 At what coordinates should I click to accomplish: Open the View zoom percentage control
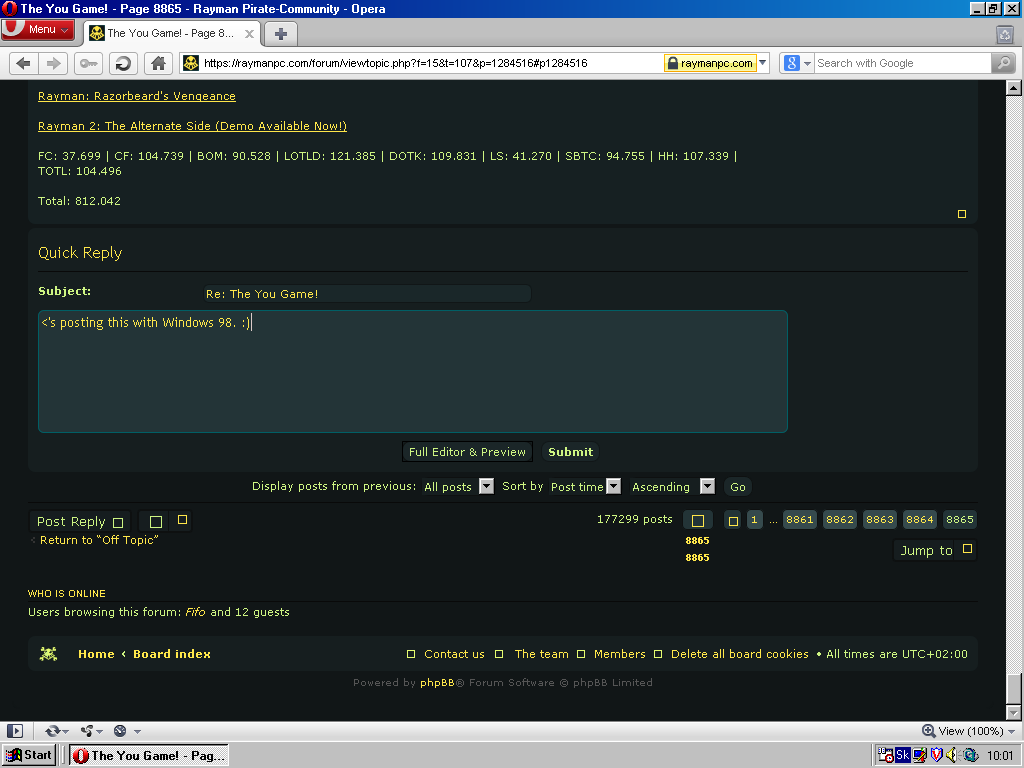(969, 731)
